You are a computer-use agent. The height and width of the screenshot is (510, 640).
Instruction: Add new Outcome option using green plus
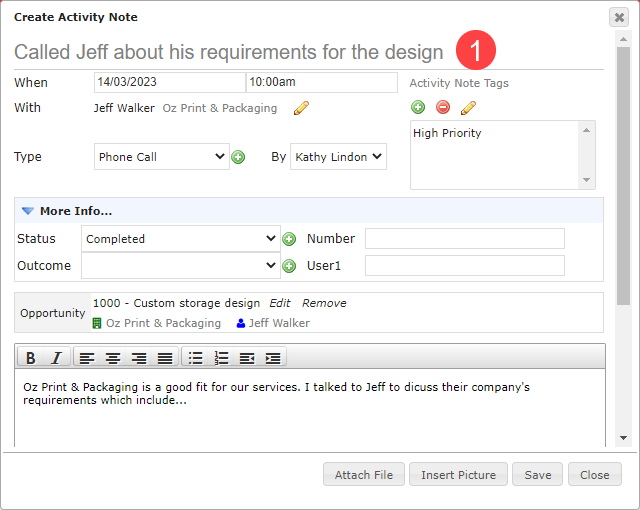289,266
